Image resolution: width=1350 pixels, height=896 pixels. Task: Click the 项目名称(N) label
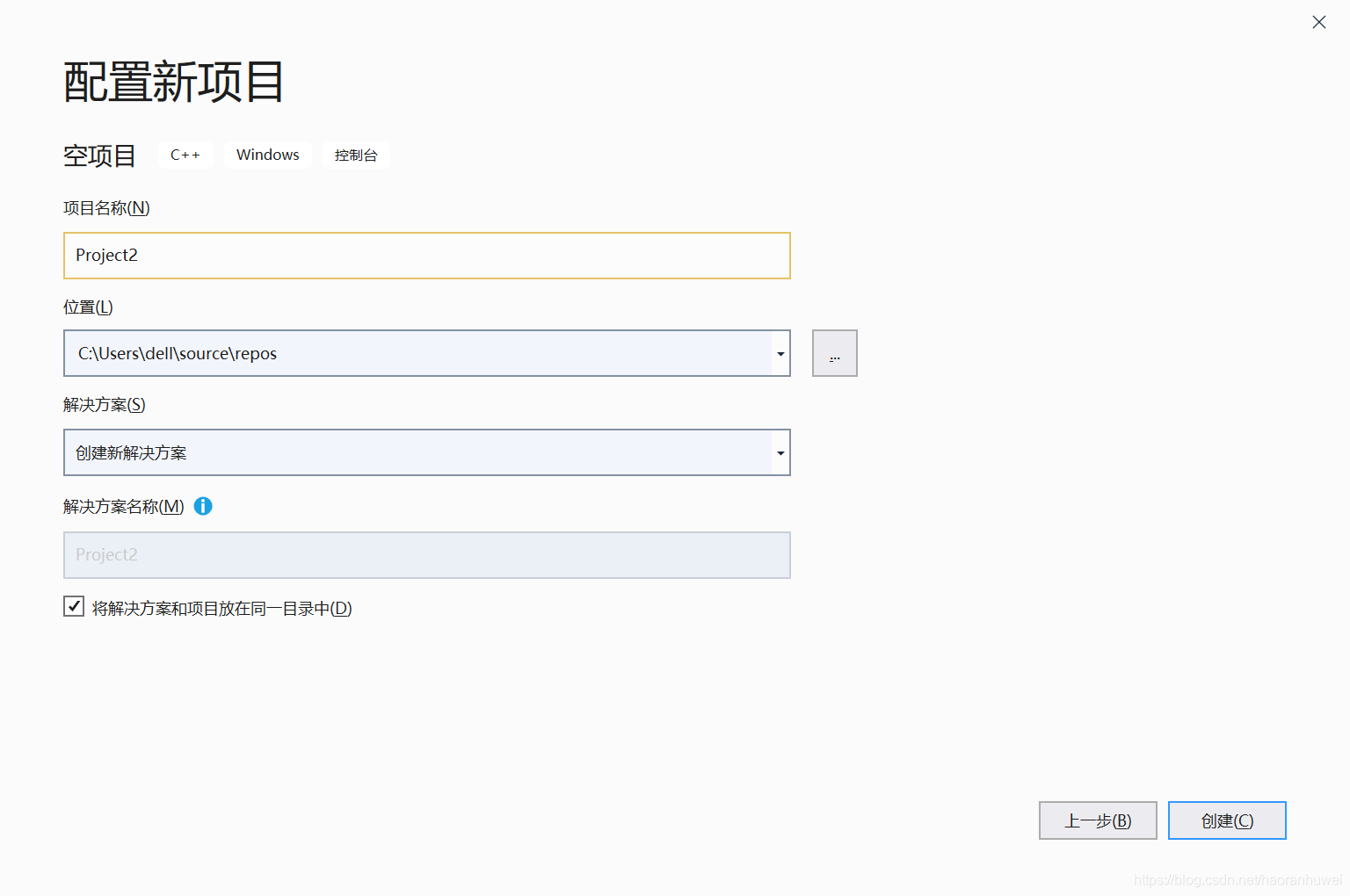106,208
